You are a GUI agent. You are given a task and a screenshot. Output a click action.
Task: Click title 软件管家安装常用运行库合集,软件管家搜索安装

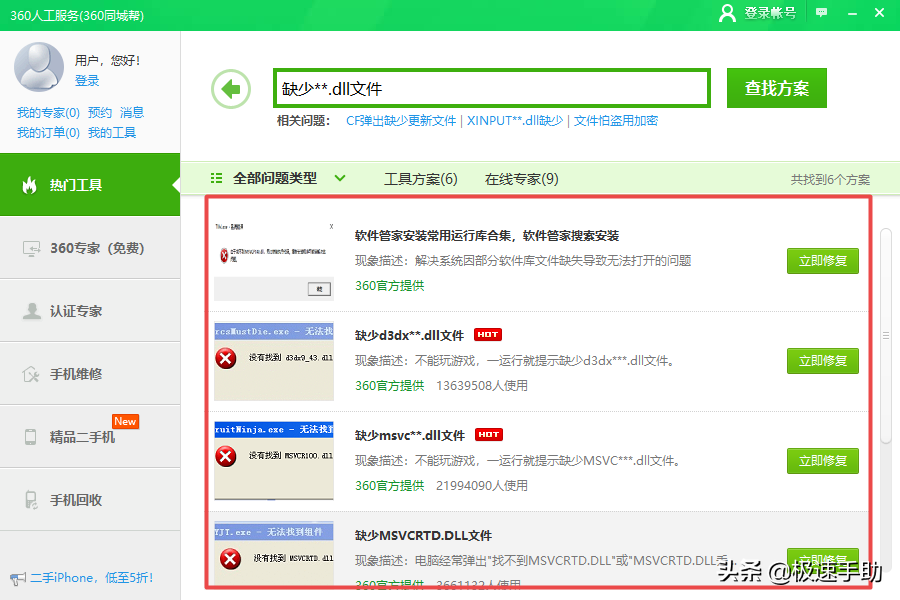tap(487, 235)
